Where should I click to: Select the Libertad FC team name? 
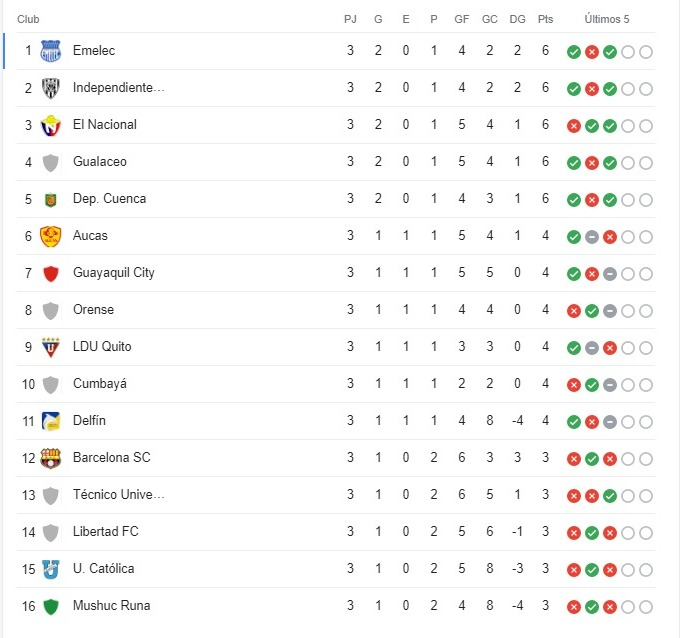105,531
